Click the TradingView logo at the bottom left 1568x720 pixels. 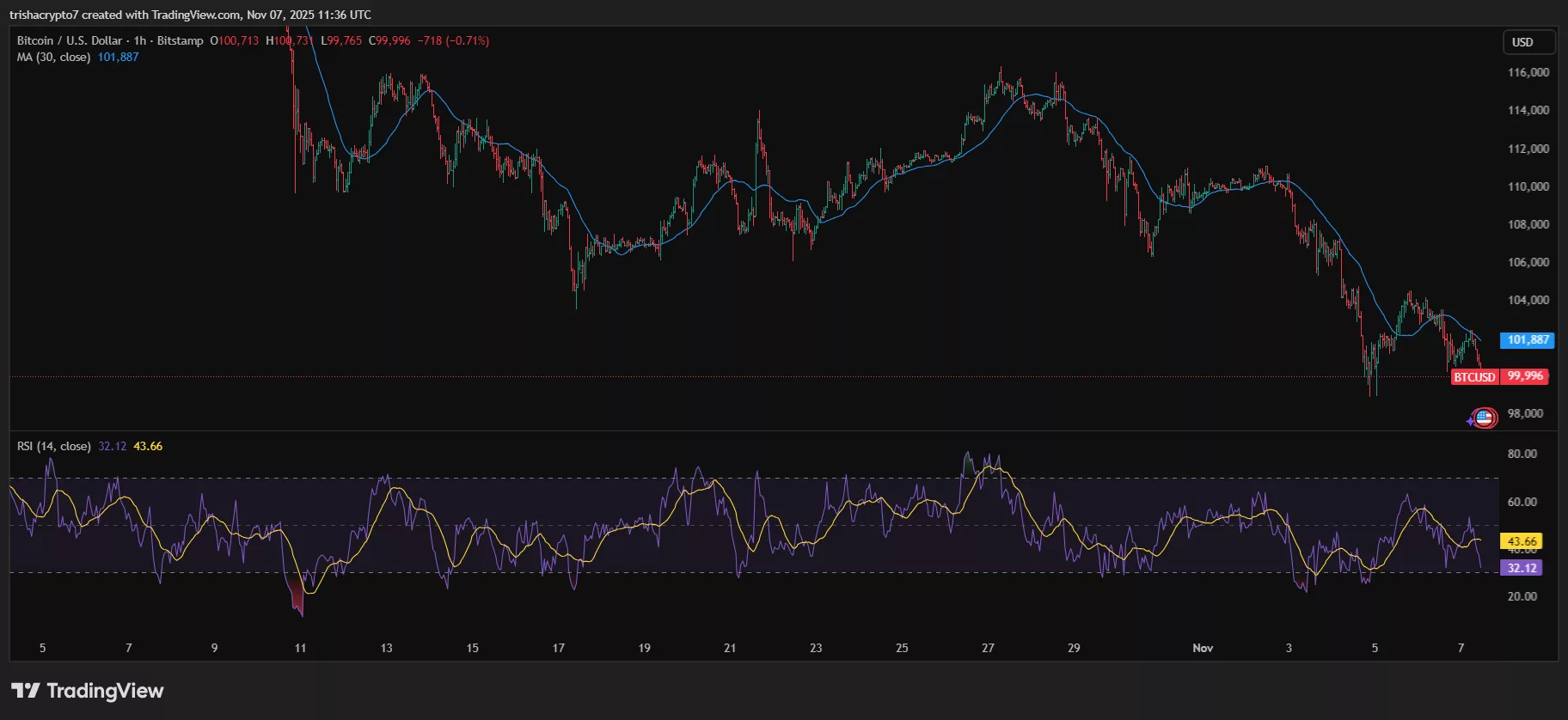pyautogui.click(x=87, y=691)
